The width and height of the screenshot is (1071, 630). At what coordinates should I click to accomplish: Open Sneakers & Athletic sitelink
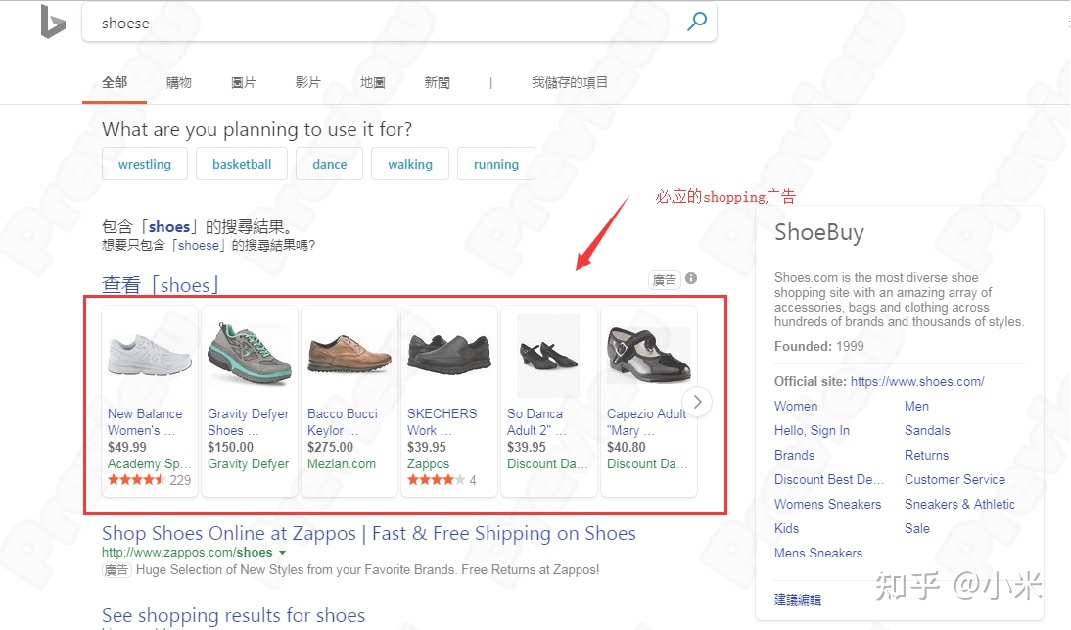(x=960, y=504)
